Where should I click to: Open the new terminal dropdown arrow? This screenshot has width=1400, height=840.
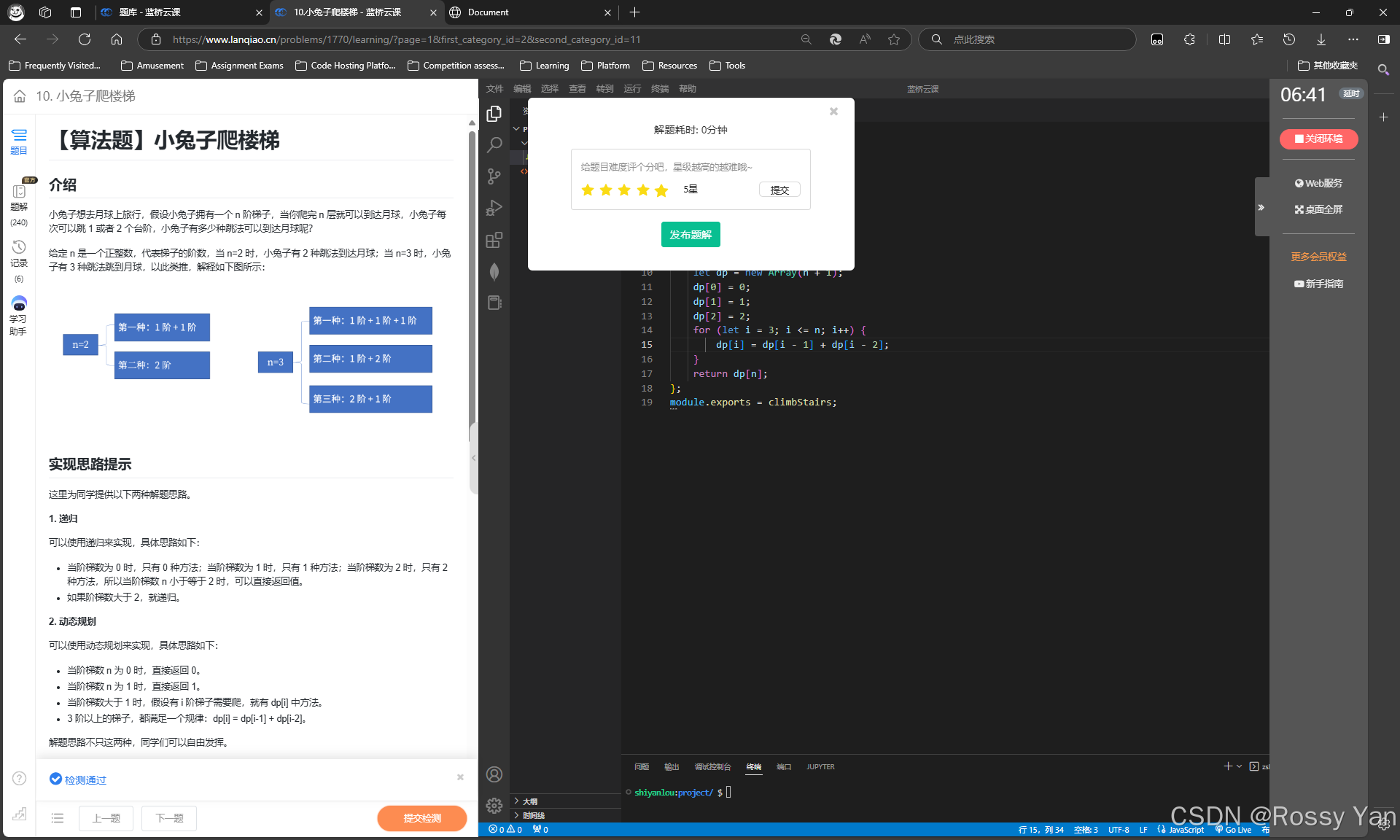tap(1239, 766)
